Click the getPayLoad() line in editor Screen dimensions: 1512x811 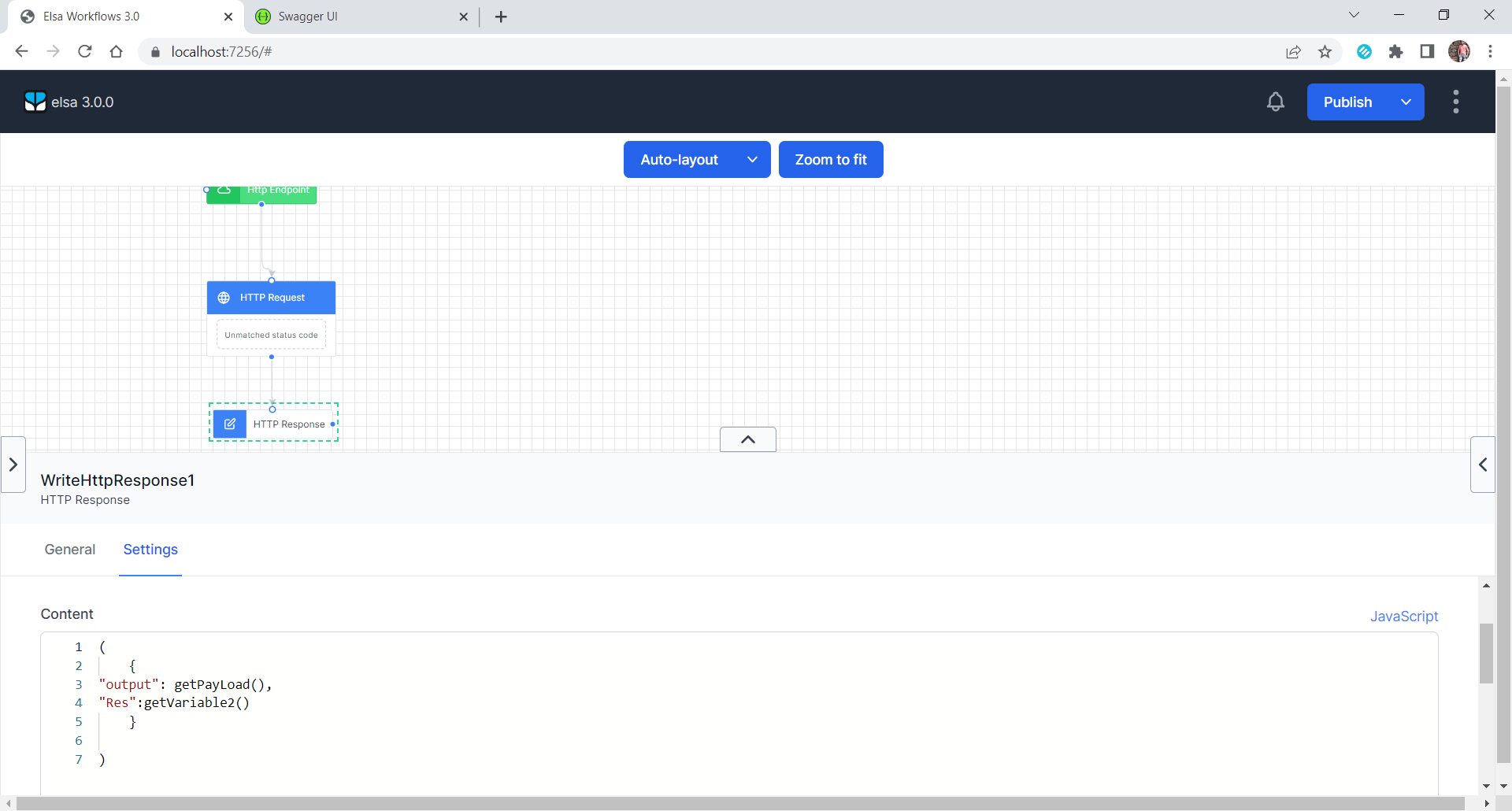185,684
